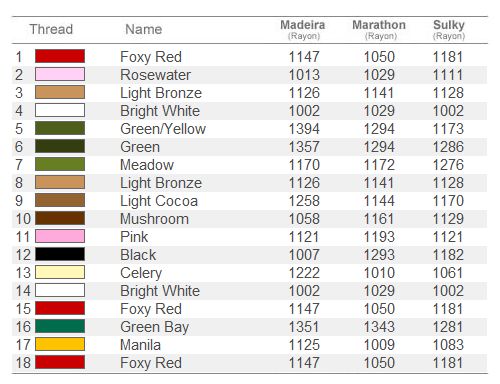
Task: Click Sulky code 1083 for Manila
Action: [x=448, y=345]
